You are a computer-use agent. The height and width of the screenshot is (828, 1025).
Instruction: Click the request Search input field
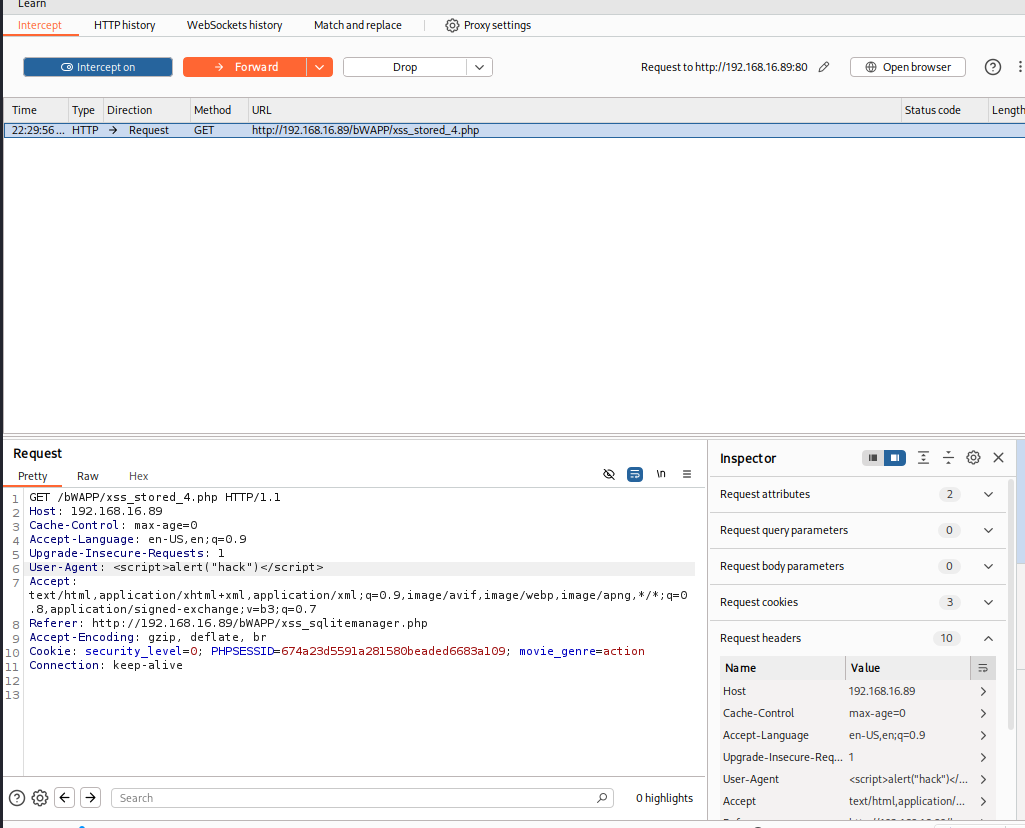[362, 798]
